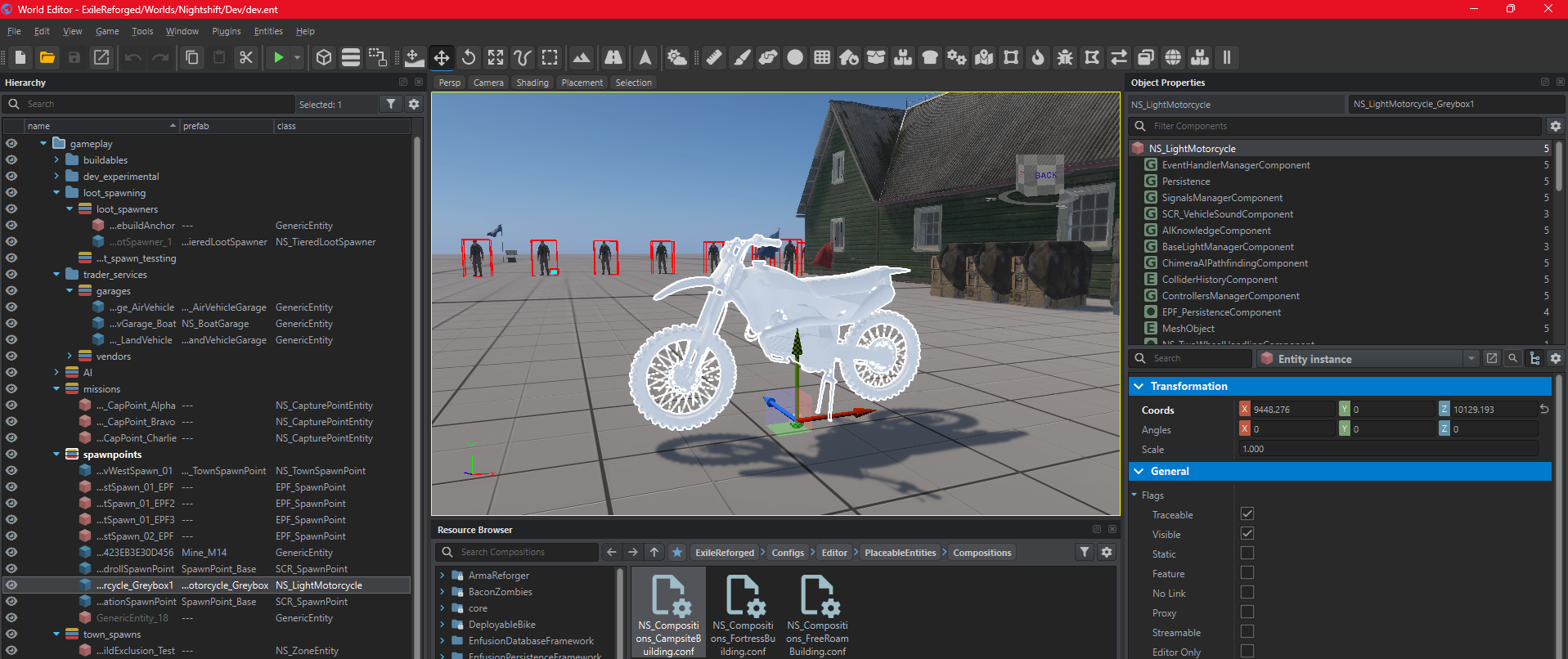The height and width of the screenshot is (659, 1568).
Task: Click the bug debug toolbar icon
Action: pyautogui.click(x=1065, y=57)
